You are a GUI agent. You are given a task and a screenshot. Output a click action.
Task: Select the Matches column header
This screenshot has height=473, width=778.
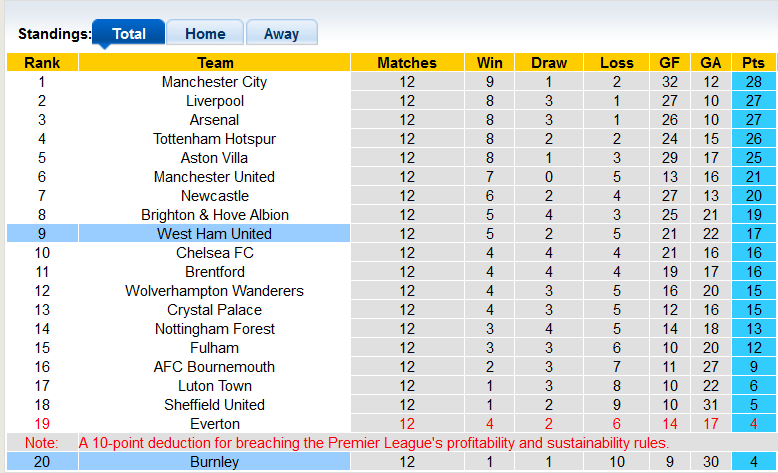[406, 63]
